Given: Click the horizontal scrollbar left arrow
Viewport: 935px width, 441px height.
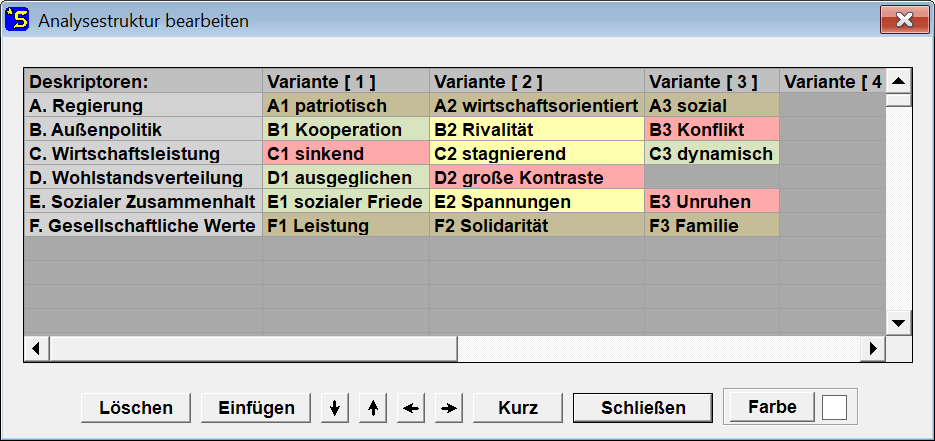Looking at the screenshot, I should pyautogui.click(x=37, y=349).
